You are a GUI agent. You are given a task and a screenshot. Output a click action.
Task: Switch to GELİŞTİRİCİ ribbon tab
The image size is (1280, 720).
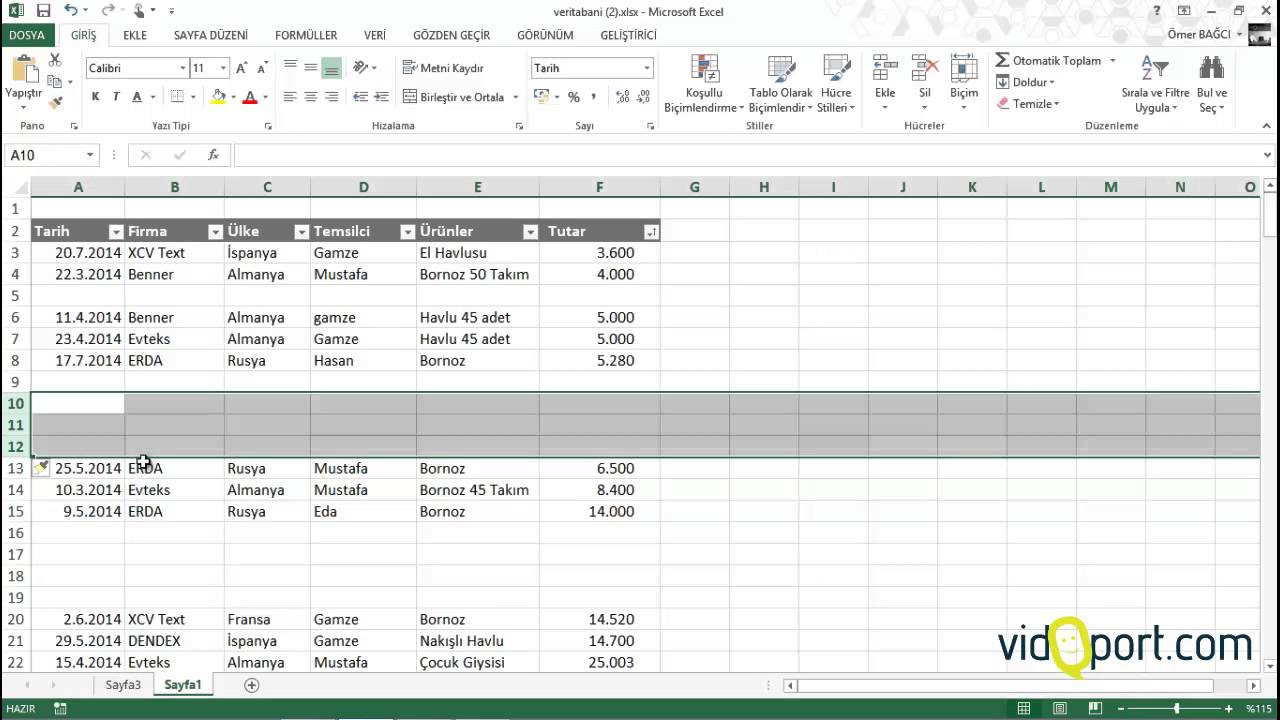628,35
